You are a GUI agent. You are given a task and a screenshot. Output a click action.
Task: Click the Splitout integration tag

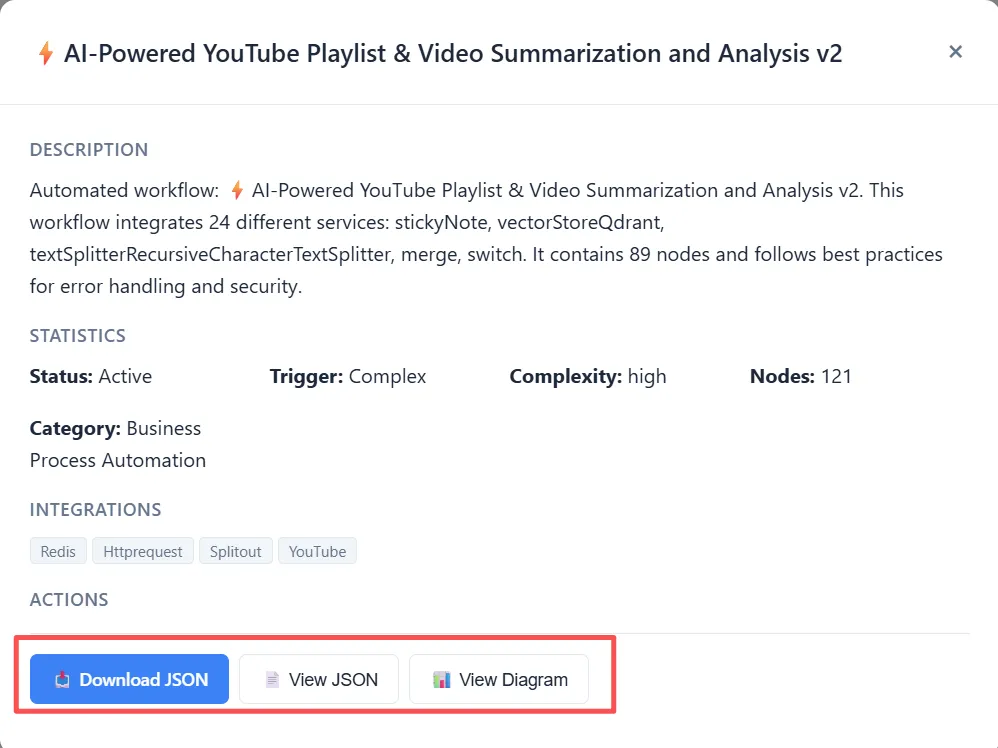click(x=235, y=551)
